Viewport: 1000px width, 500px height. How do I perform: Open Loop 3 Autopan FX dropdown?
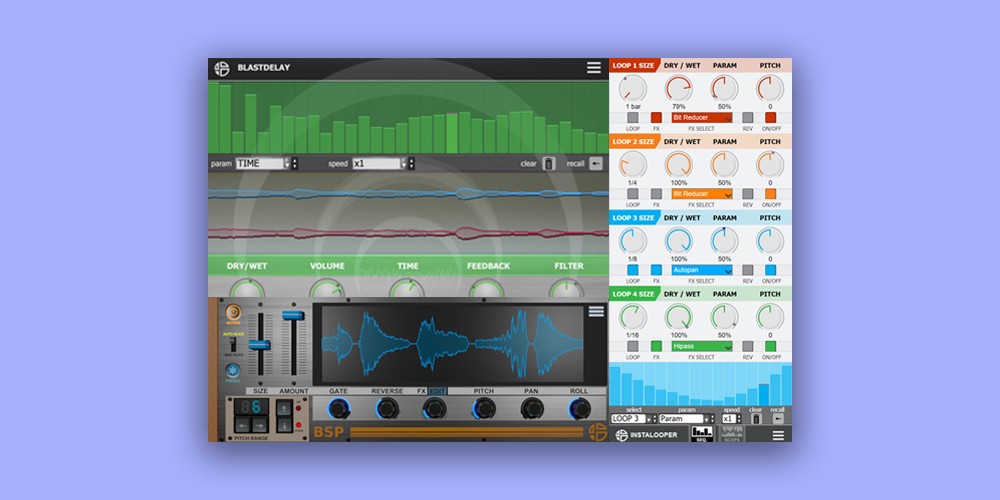[702, 270]
